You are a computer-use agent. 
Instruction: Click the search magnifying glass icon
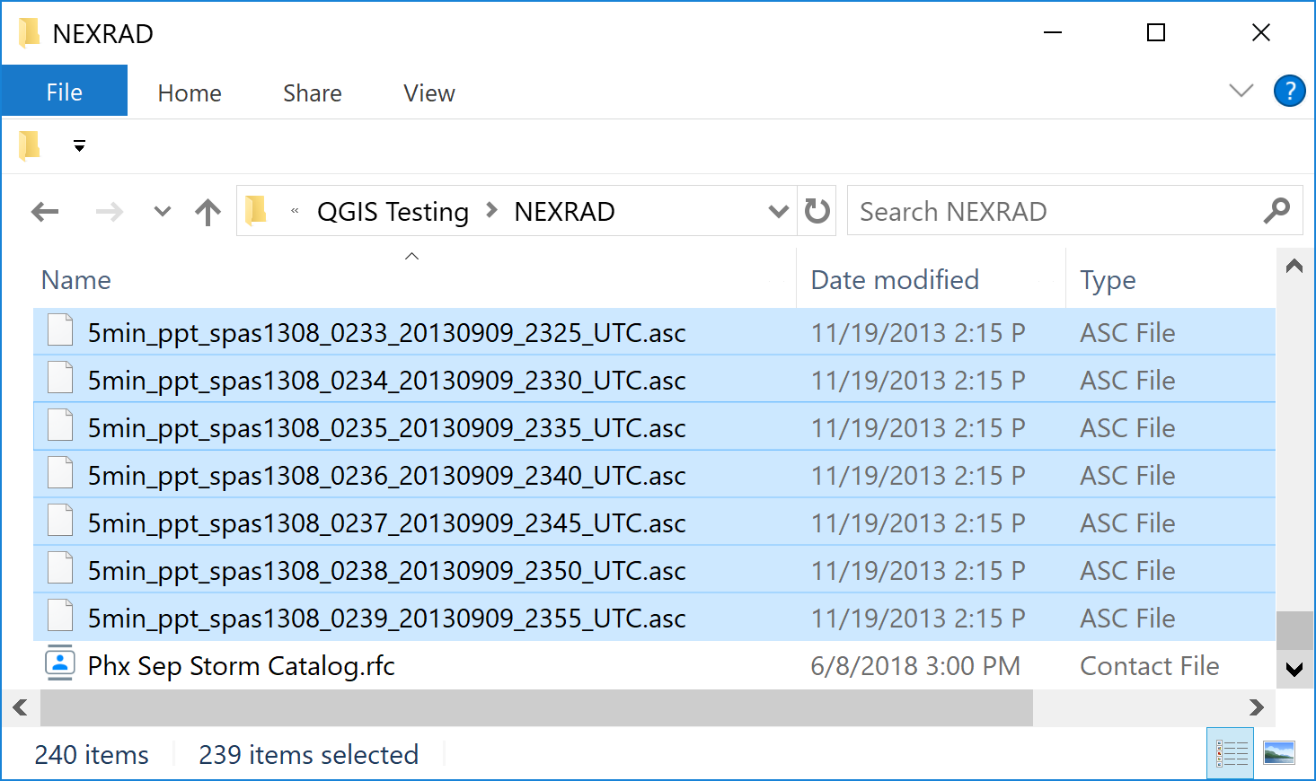tap(1276, 212)
